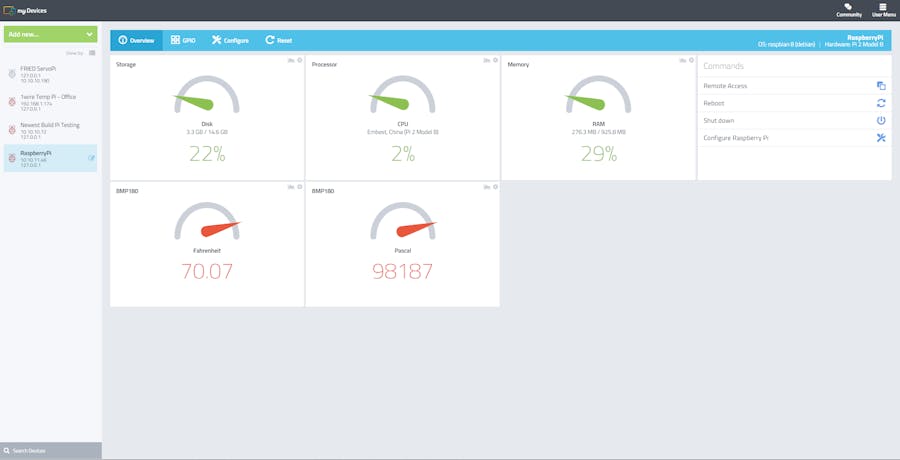
Task: Click the edit icon beside RaspberryPi device
Action: click(91, 158)
